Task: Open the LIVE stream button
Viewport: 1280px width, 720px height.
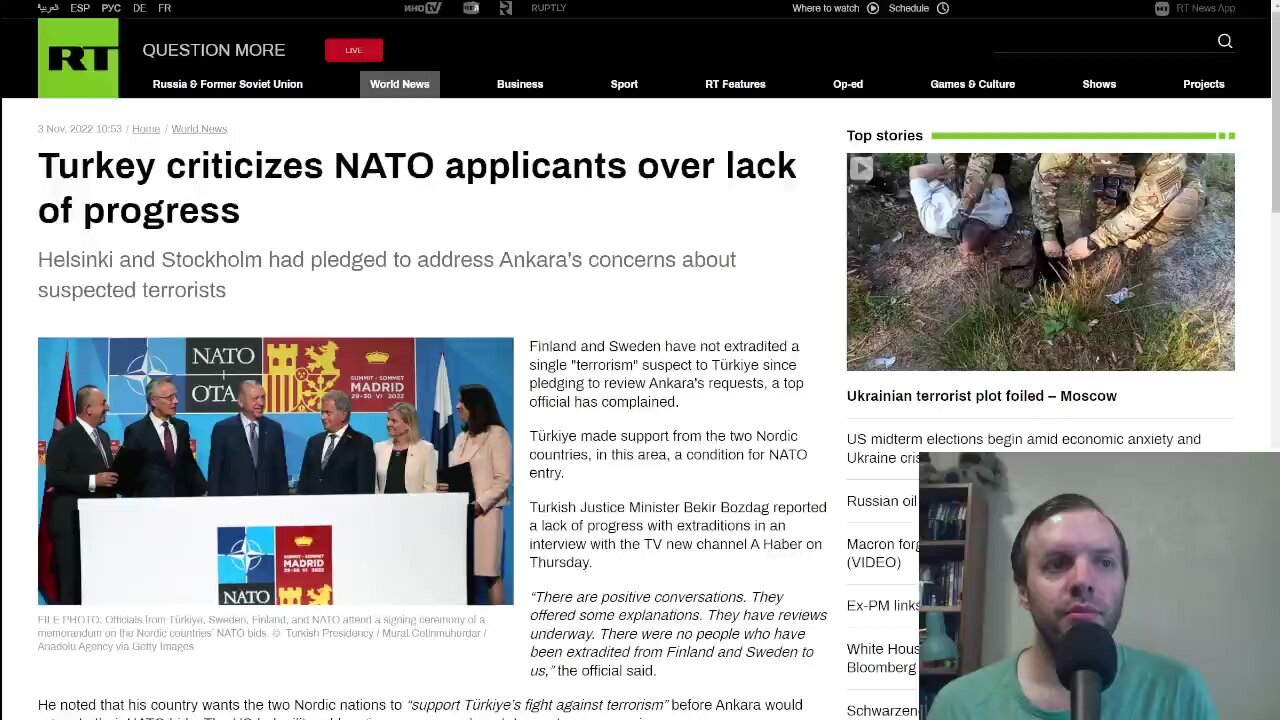Action: pos(354,50)
